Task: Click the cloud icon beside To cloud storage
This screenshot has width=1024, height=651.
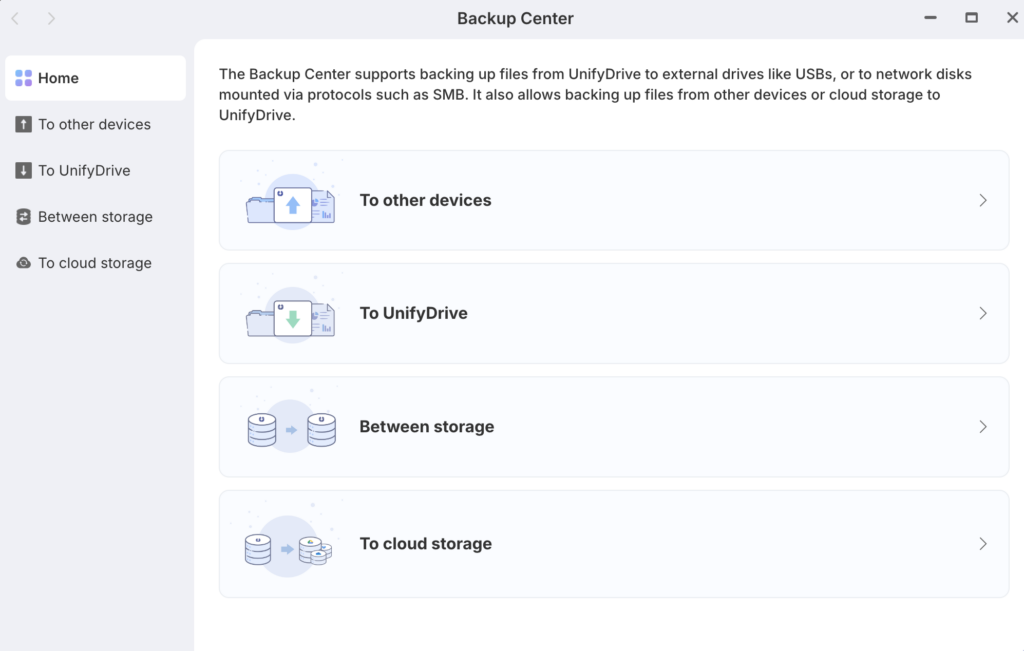Action: point(24,263)
